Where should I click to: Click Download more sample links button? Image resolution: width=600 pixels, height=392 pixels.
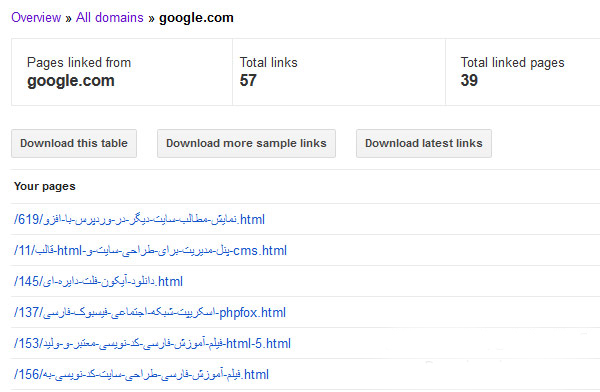point(246,144)
